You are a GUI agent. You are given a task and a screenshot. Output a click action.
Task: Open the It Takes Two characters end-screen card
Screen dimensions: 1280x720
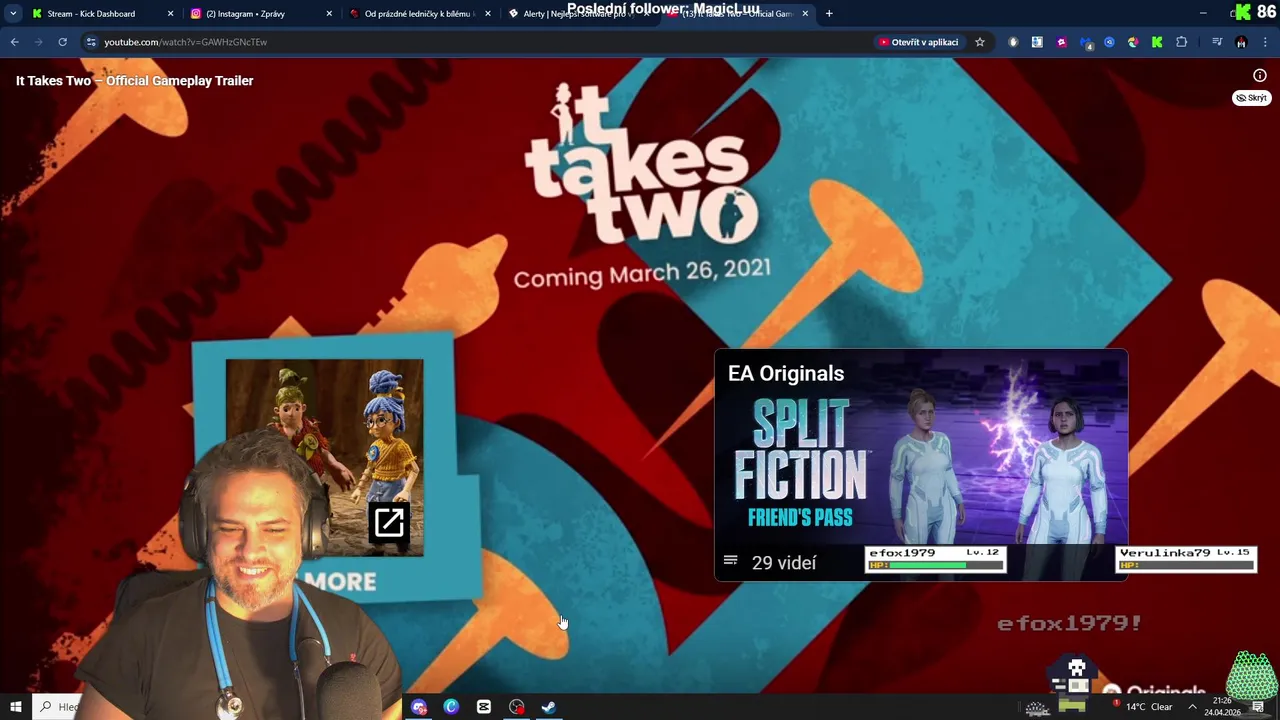tap(324, 457)
